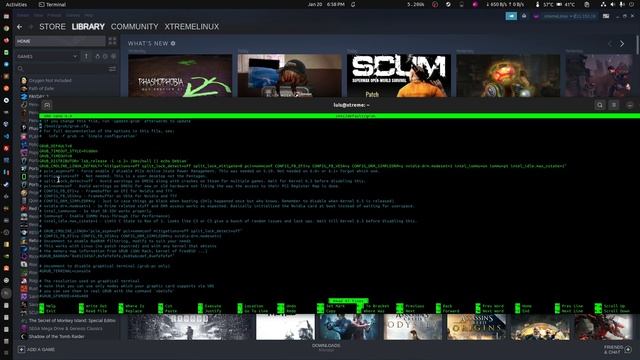Select Path of Exile in game list
This screenshot has height=360, width=640.
tap(41, 88)
